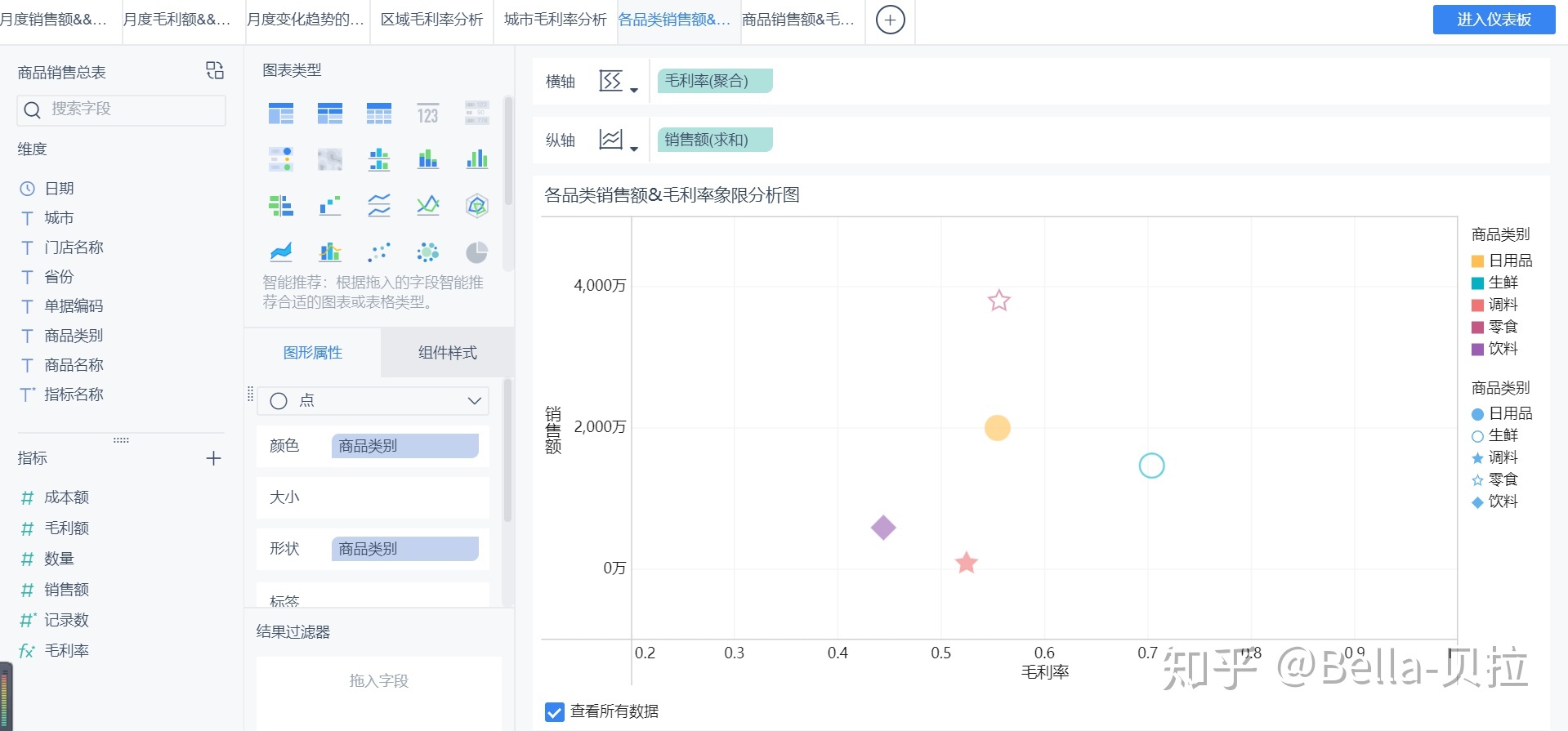Select the waterfall chart type
Viewport: 1568px width, 731px height.
pos(330,205)
